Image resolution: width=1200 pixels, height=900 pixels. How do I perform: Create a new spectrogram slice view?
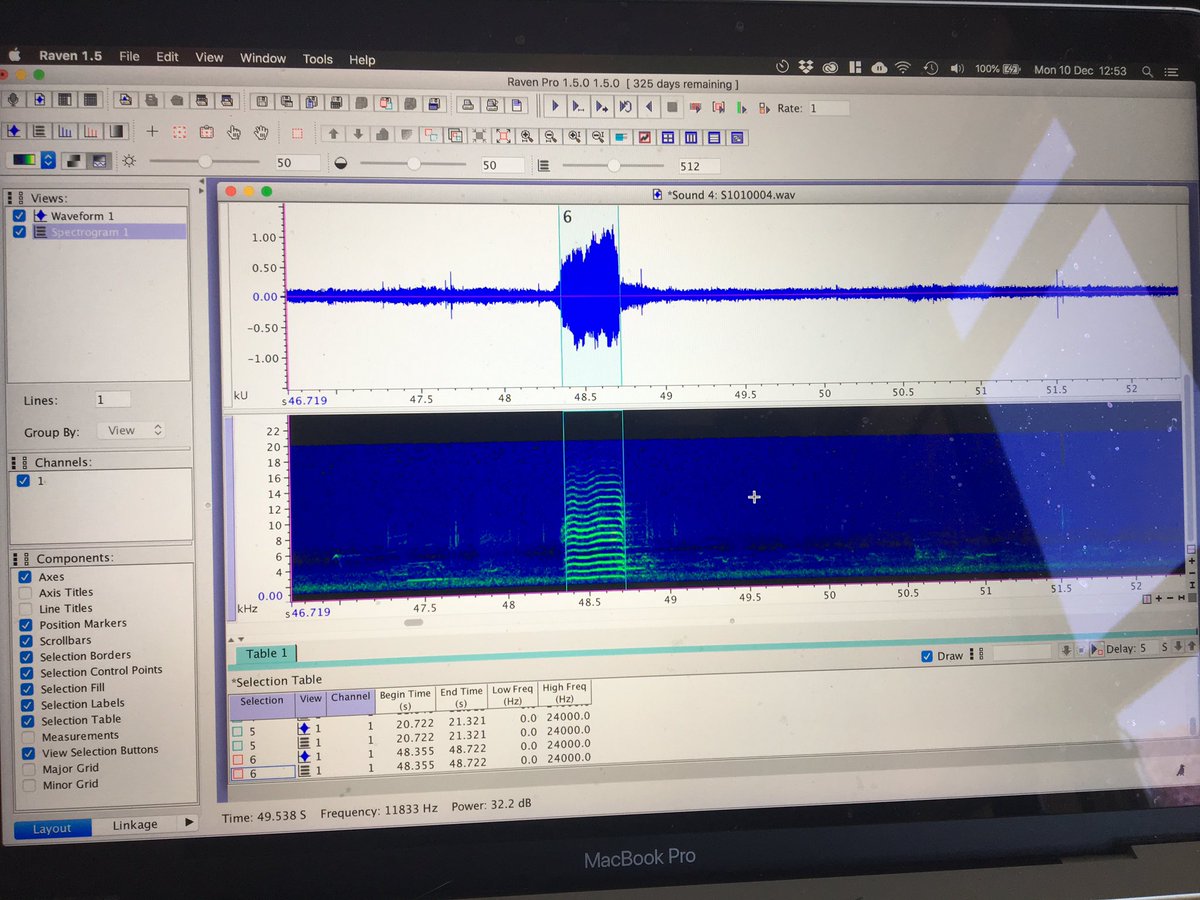[x=65, y=131]
